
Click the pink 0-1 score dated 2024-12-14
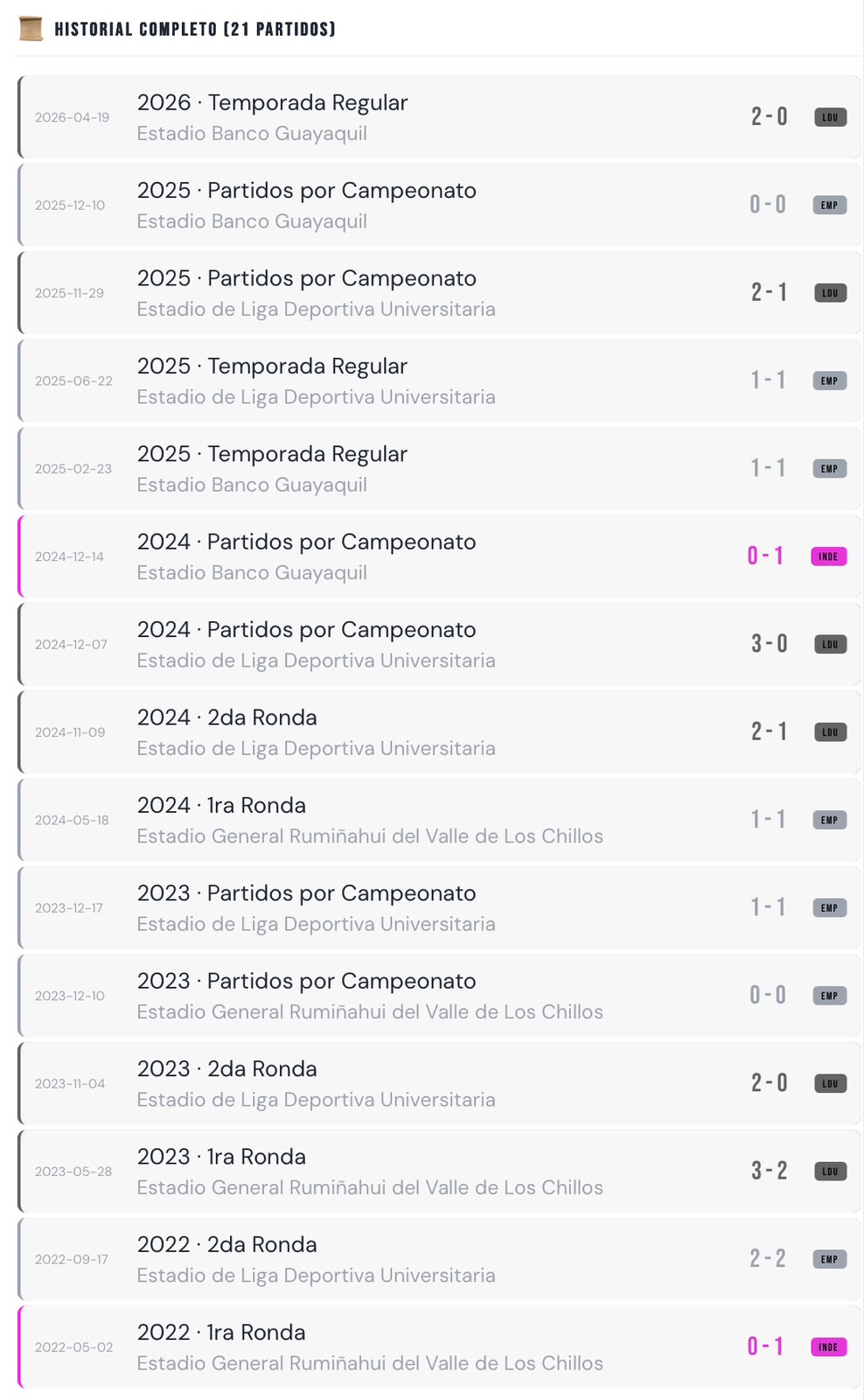point(765,556)
